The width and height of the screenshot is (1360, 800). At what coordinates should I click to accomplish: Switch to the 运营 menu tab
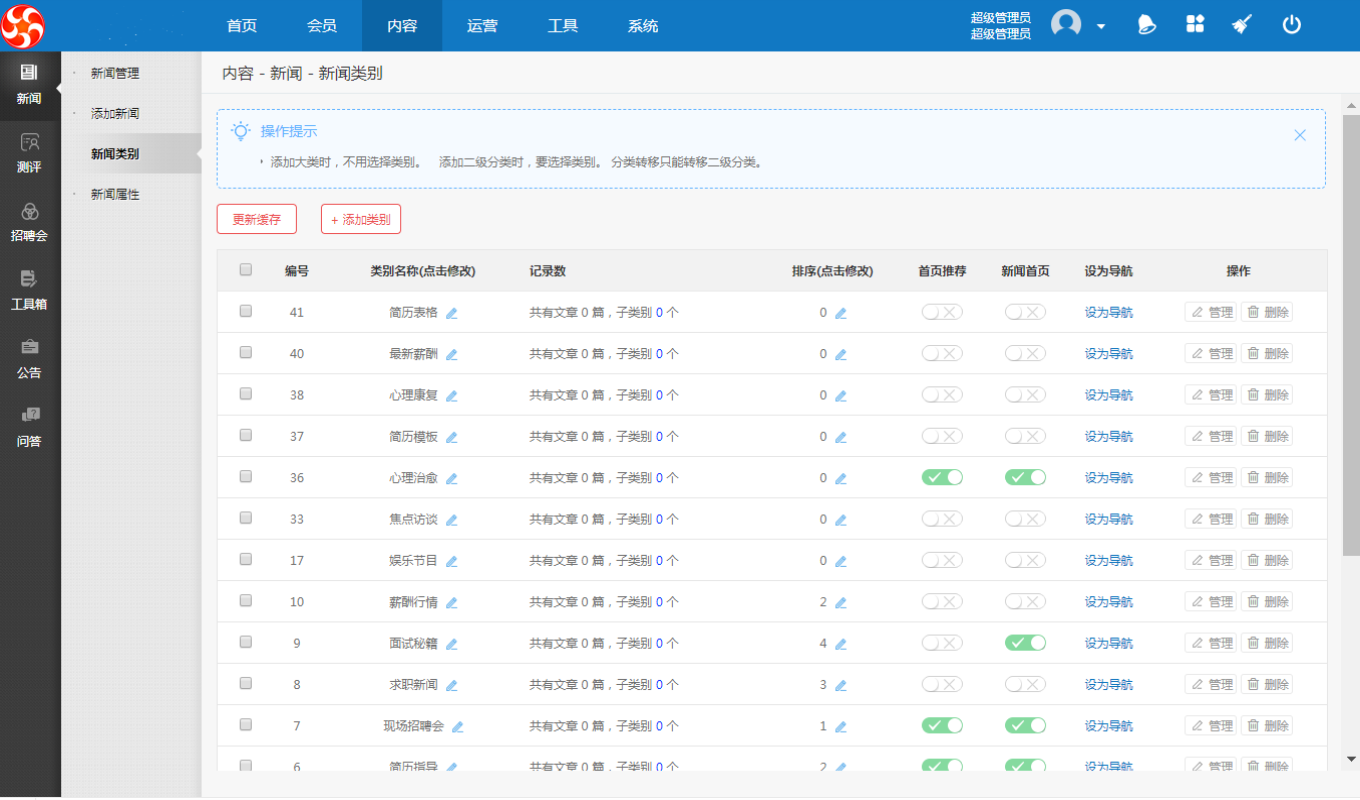482,25
